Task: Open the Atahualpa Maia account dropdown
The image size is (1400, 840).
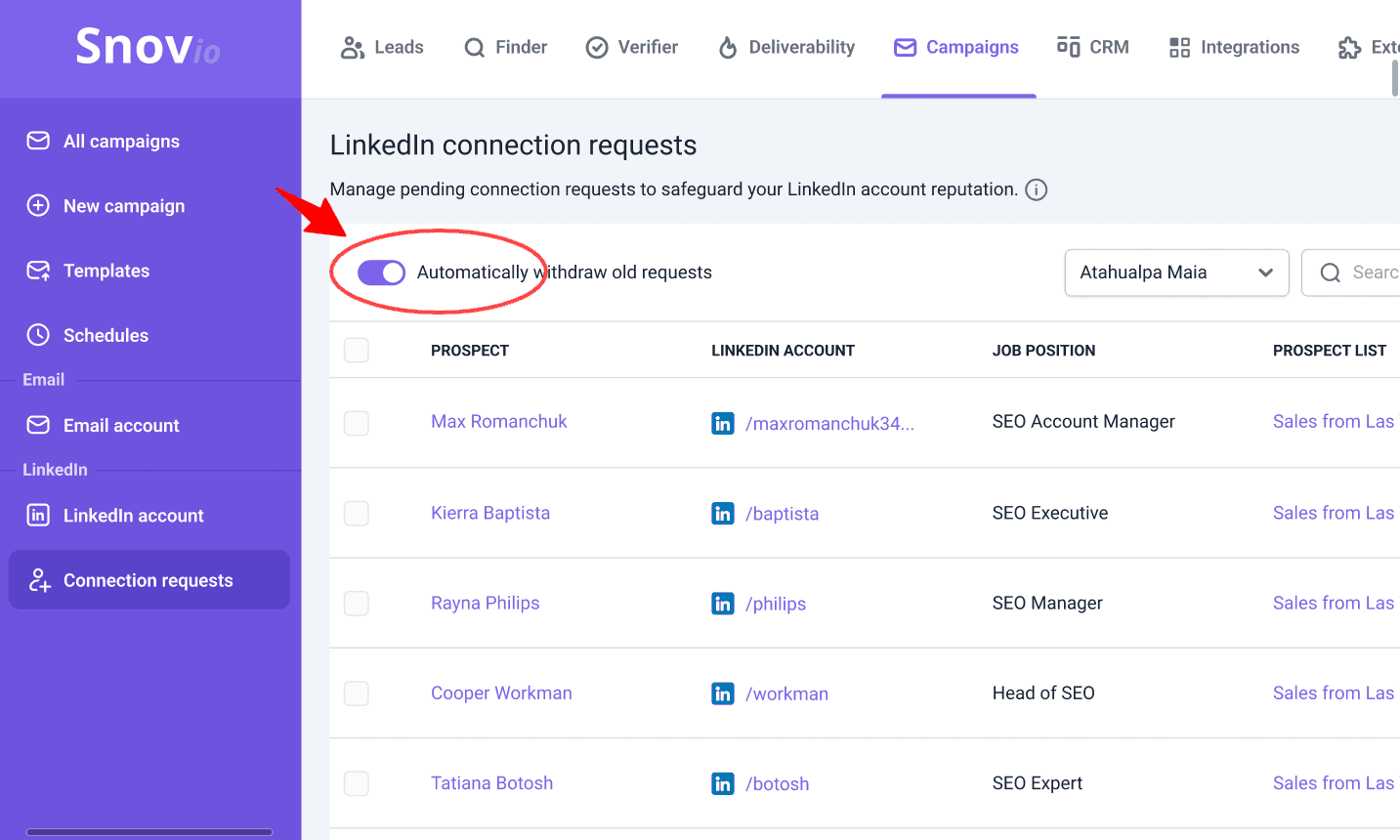Action: point(1175,273)
